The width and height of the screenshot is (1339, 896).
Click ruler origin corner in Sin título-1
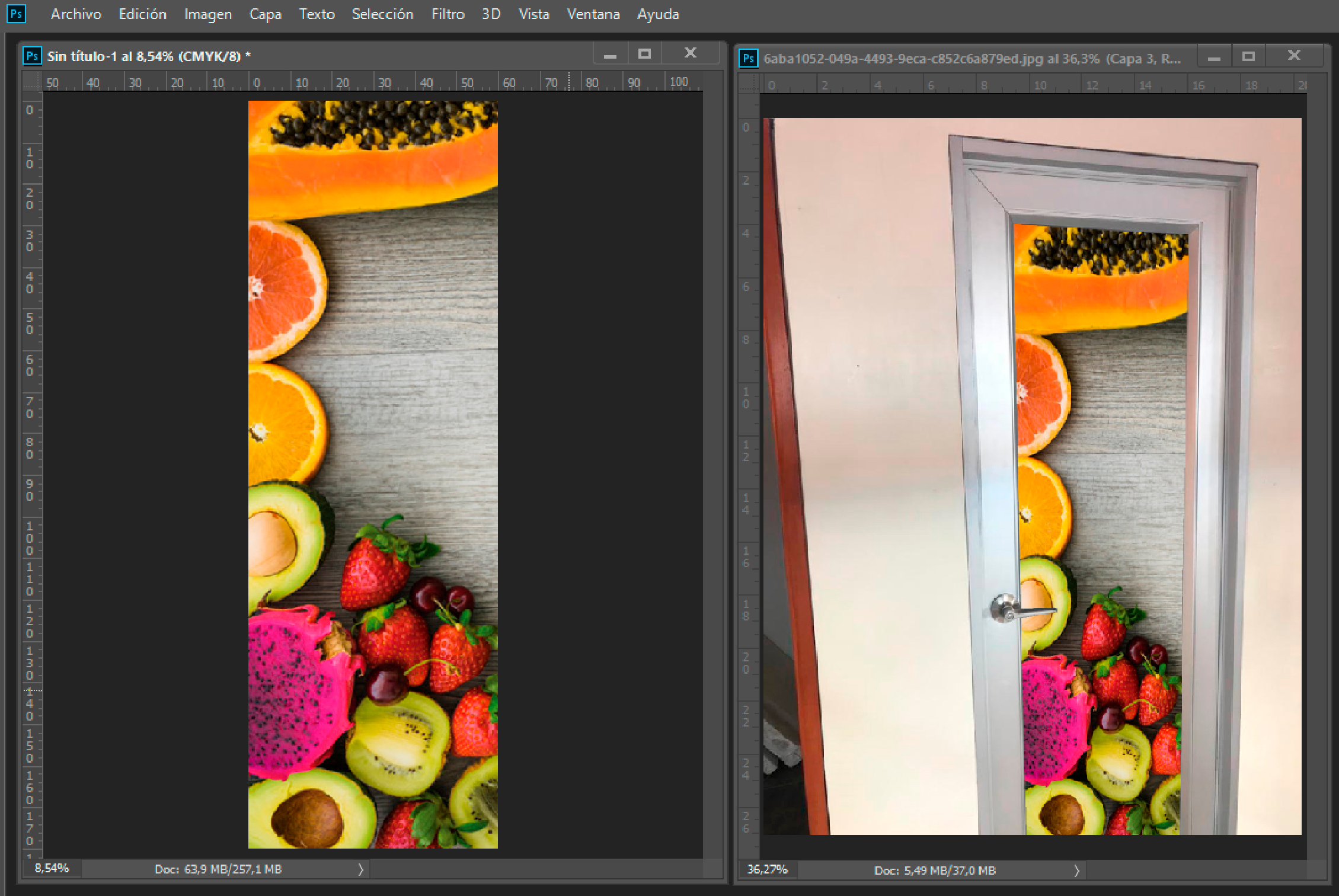click(33, 81)
